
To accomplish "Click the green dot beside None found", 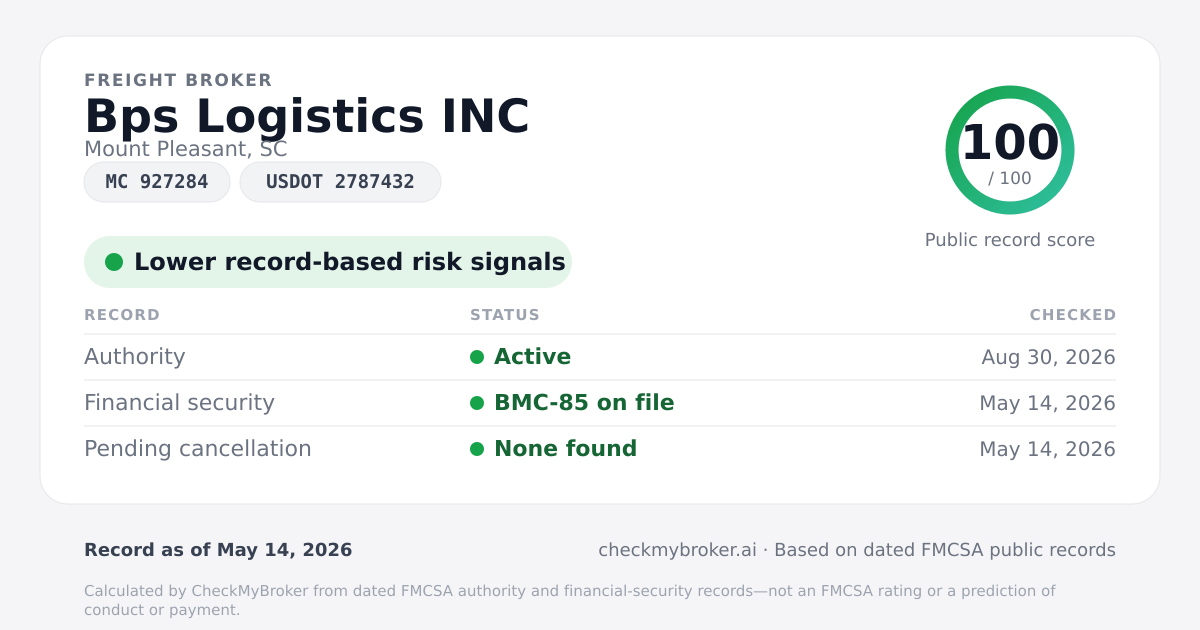I will (477, 449).
